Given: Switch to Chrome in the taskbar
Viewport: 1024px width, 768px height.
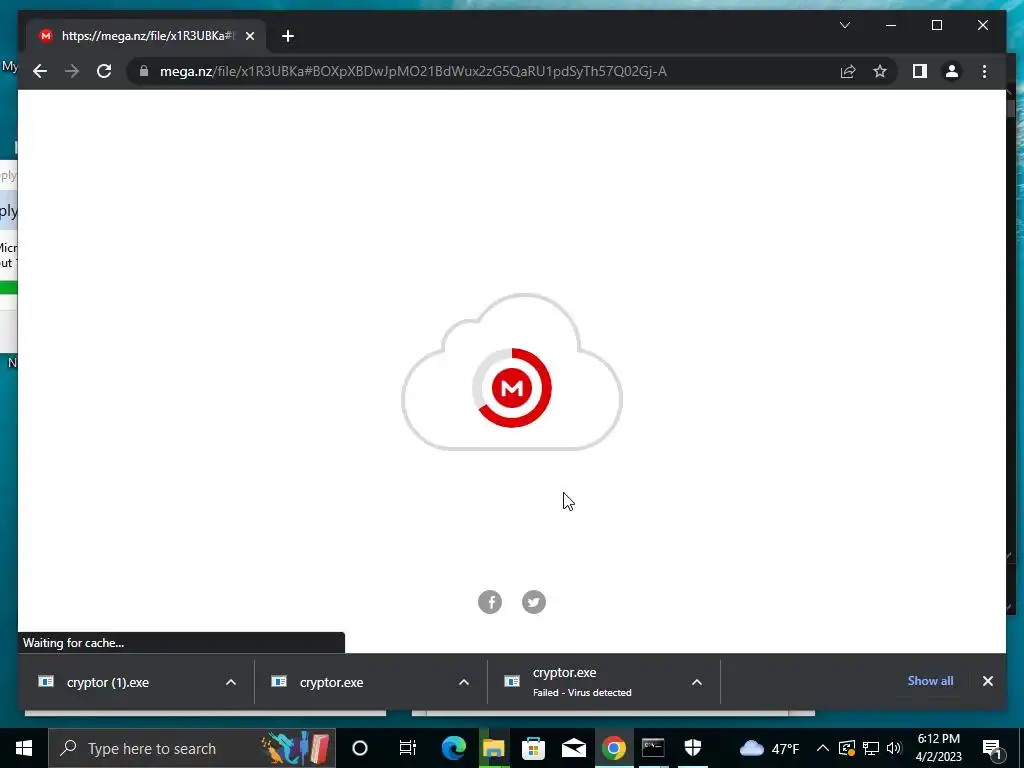Looking at the screenshot, I should tap(613, 748).
